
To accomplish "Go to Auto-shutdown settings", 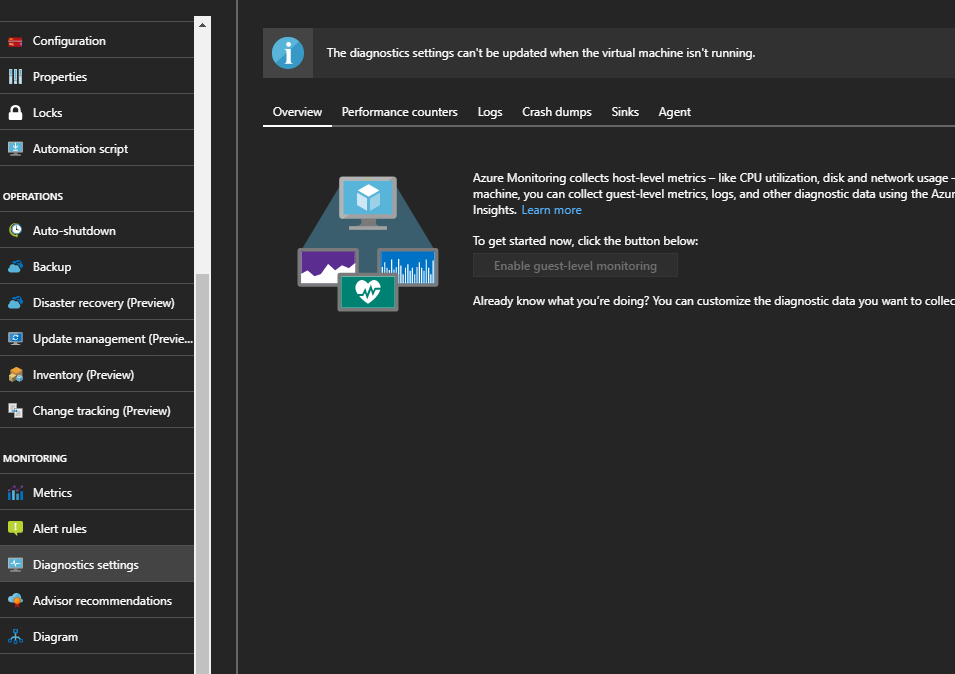I will (97, 230).
